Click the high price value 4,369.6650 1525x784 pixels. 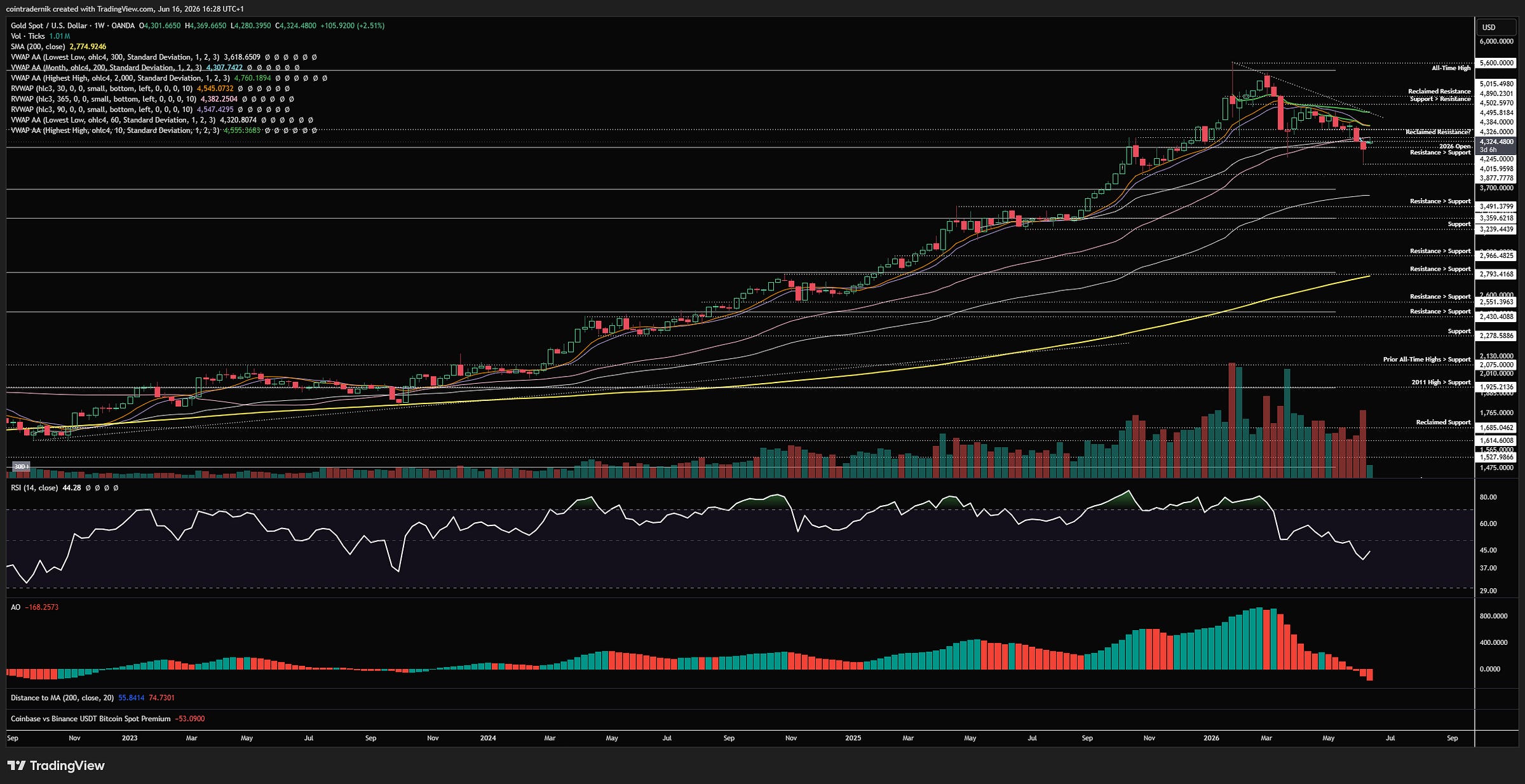click(x=208, y=26)
